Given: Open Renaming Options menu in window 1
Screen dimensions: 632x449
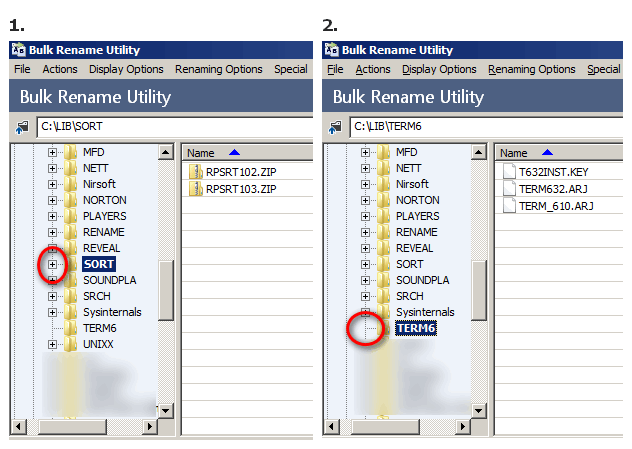Looking at the screenshot, I should (218, 69).
